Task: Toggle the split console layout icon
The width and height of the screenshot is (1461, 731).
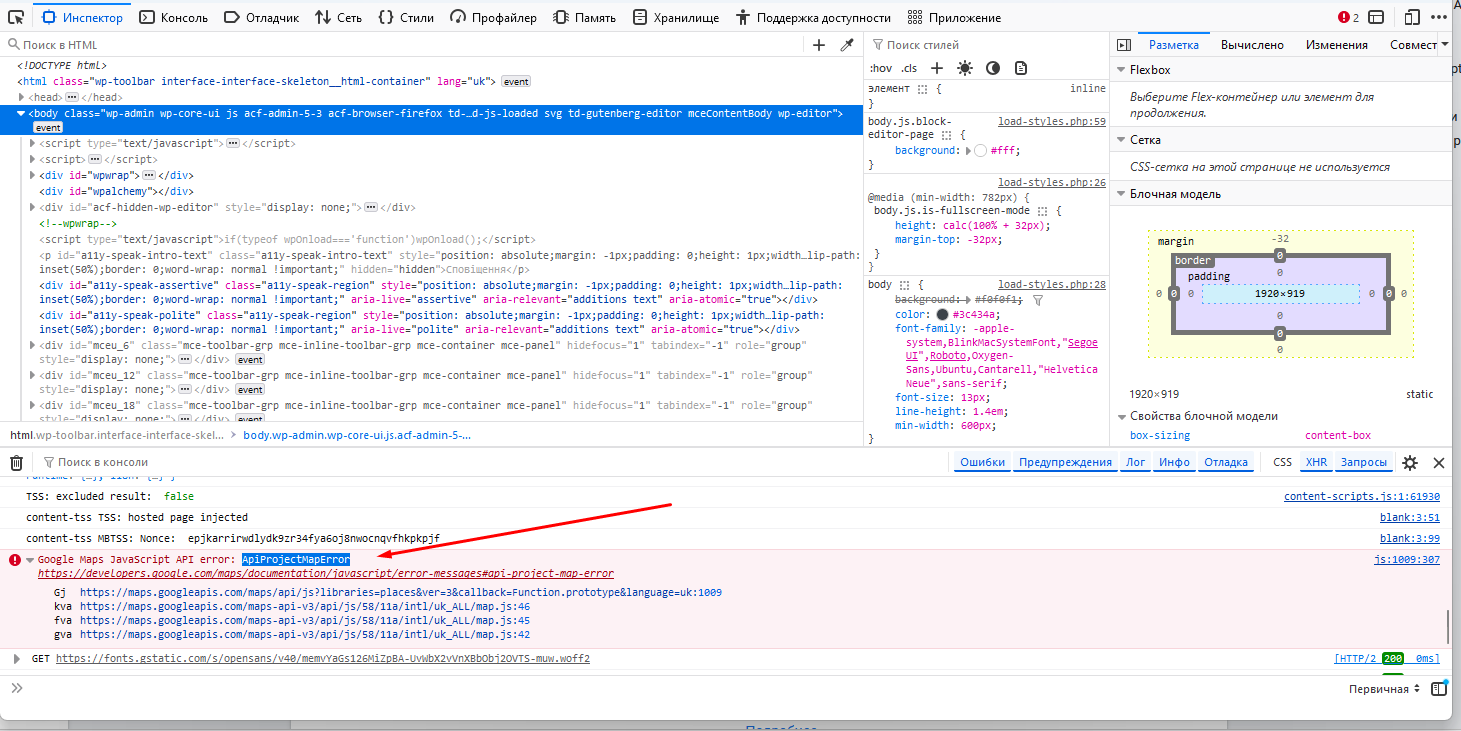Action: click(x=1377, y=17)
